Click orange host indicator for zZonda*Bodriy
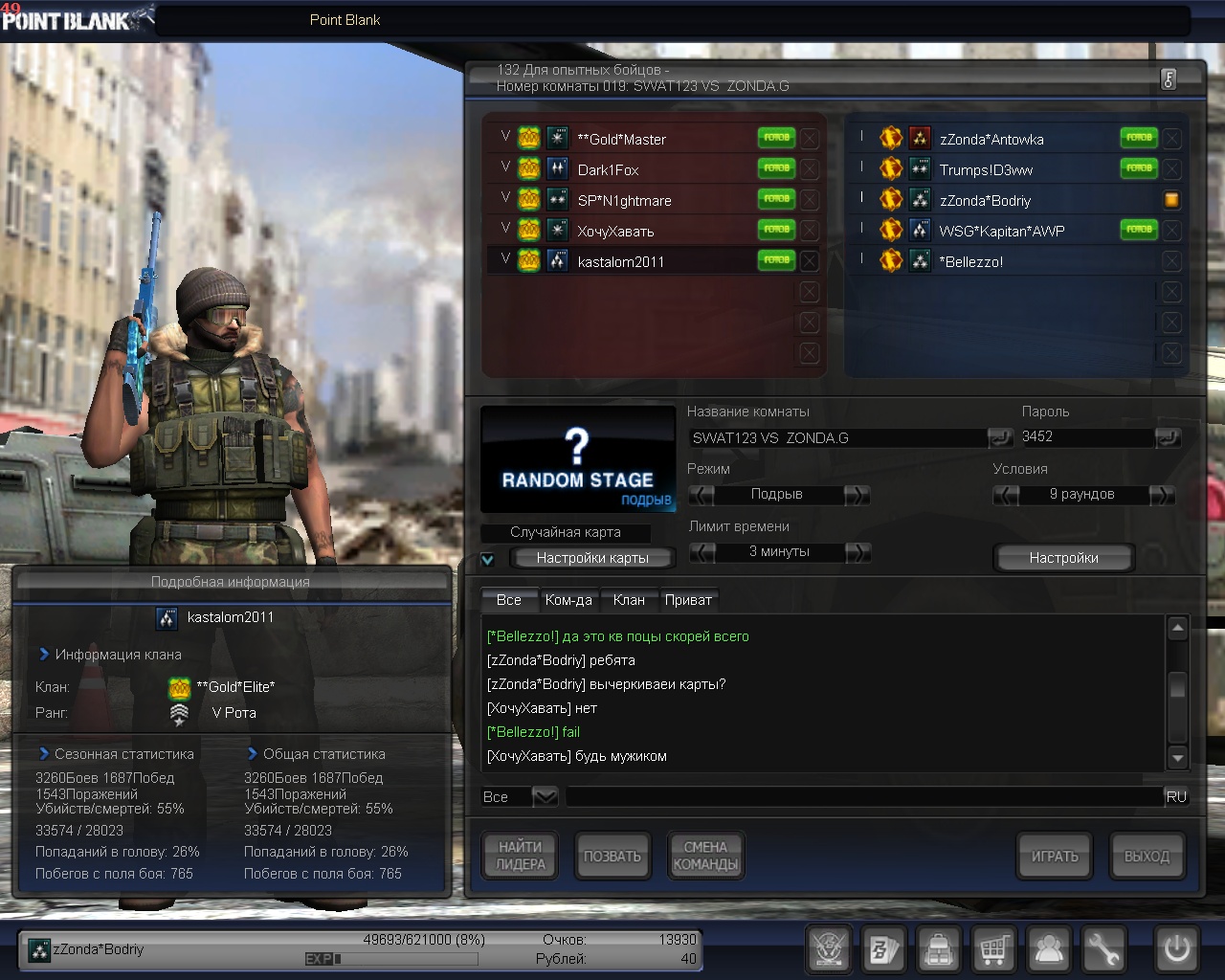 point(1171,200)
